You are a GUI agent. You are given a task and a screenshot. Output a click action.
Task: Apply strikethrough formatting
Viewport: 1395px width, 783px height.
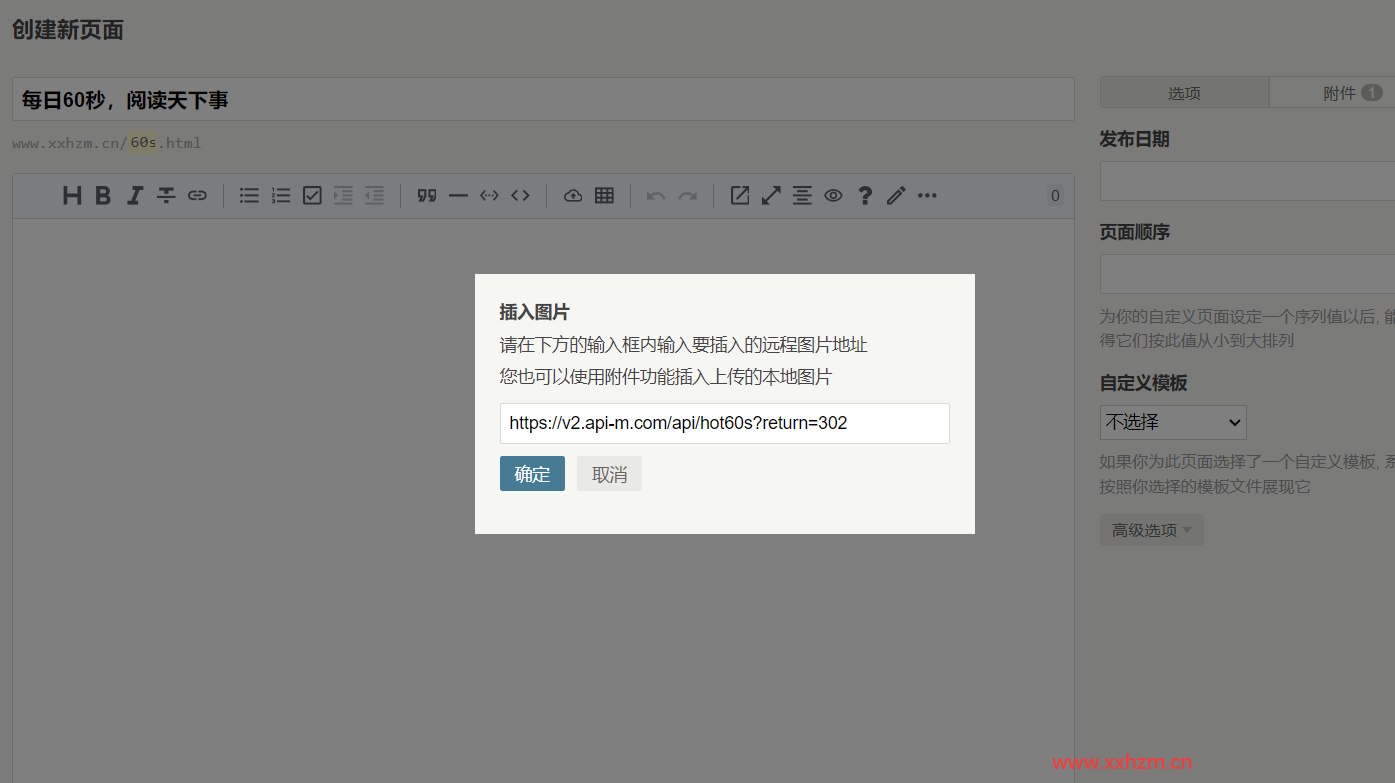pos(166,196)
